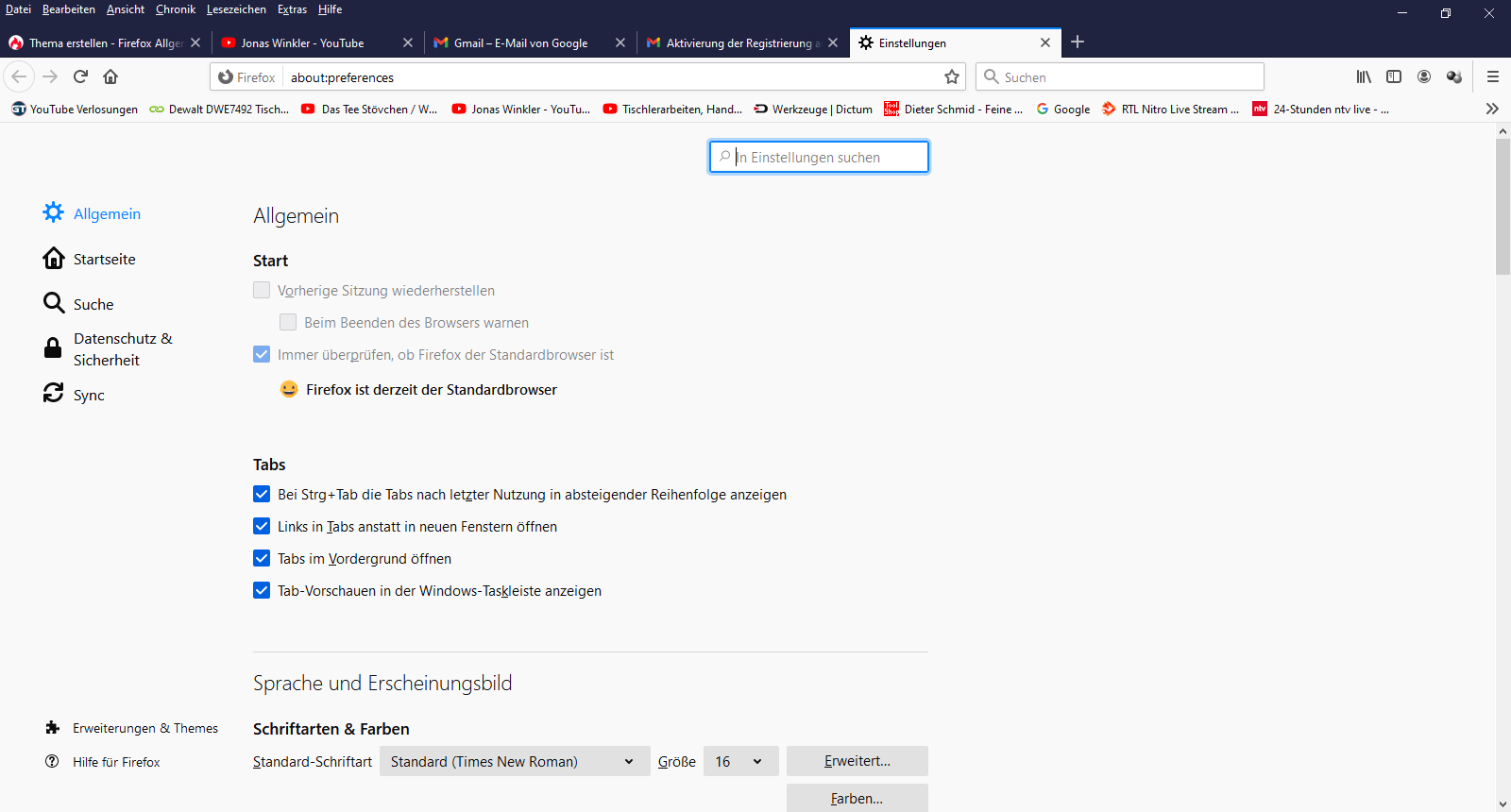Focus the In Einstellungen suchen field
This screenshot has width=1511, height=812.
[819, 157]
